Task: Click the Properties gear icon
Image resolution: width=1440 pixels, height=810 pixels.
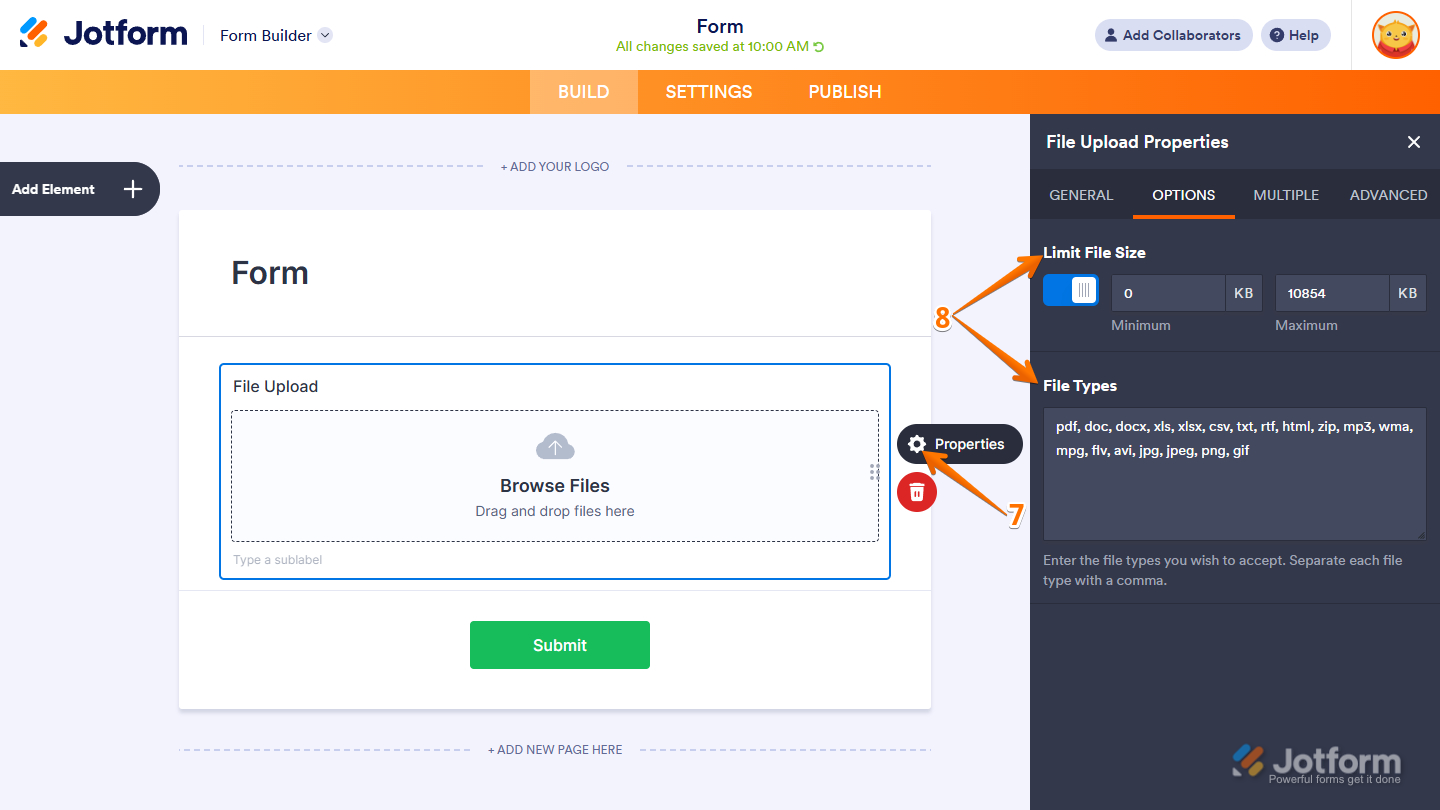Action: click(917, 444)
